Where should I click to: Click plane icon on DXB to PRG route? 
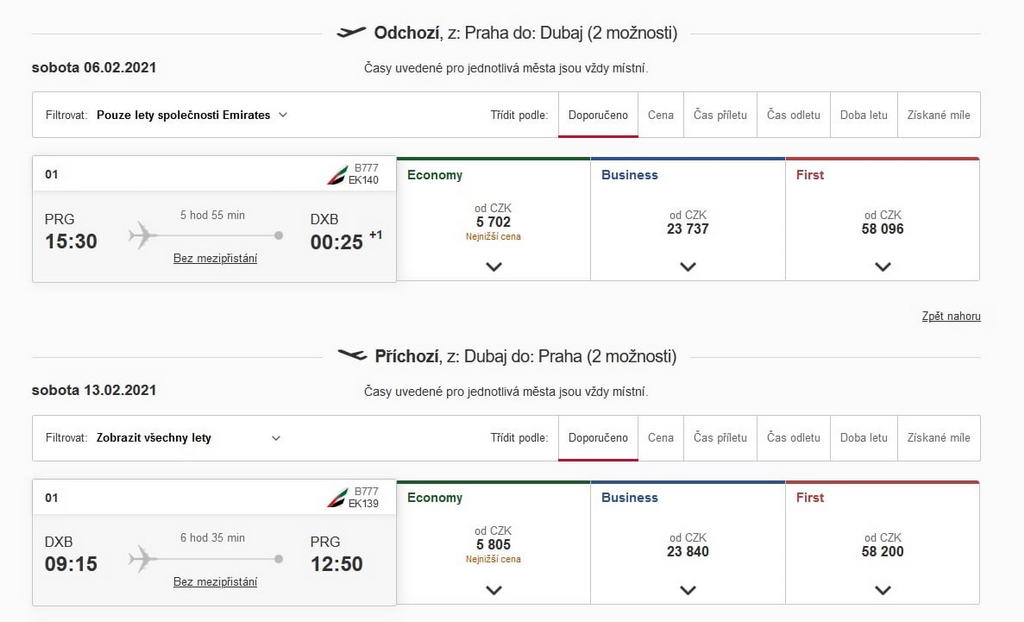click(143, 559)
